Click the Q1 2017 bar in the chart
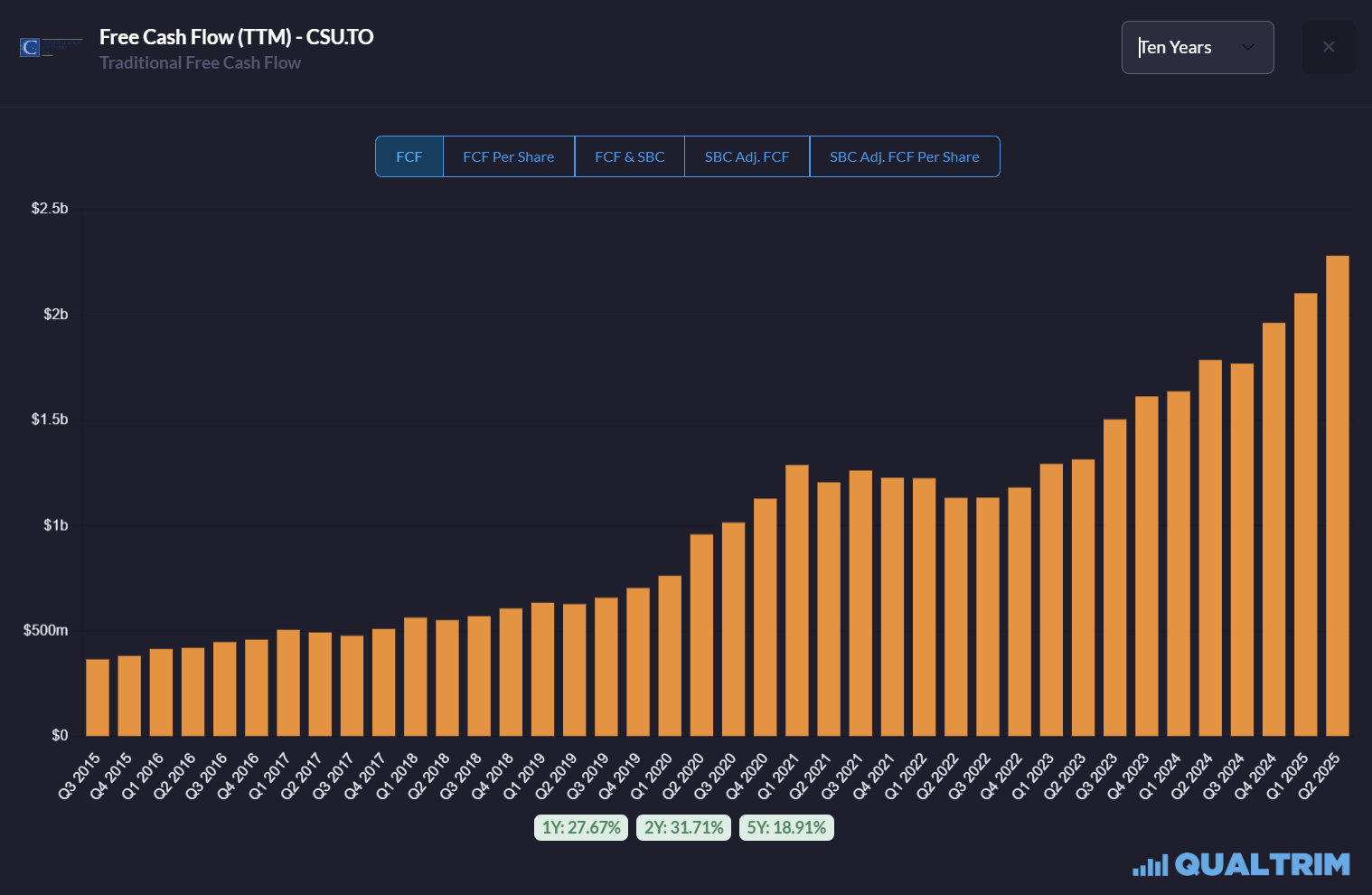This screenshot has height=895, width=1372. (288, 683)
